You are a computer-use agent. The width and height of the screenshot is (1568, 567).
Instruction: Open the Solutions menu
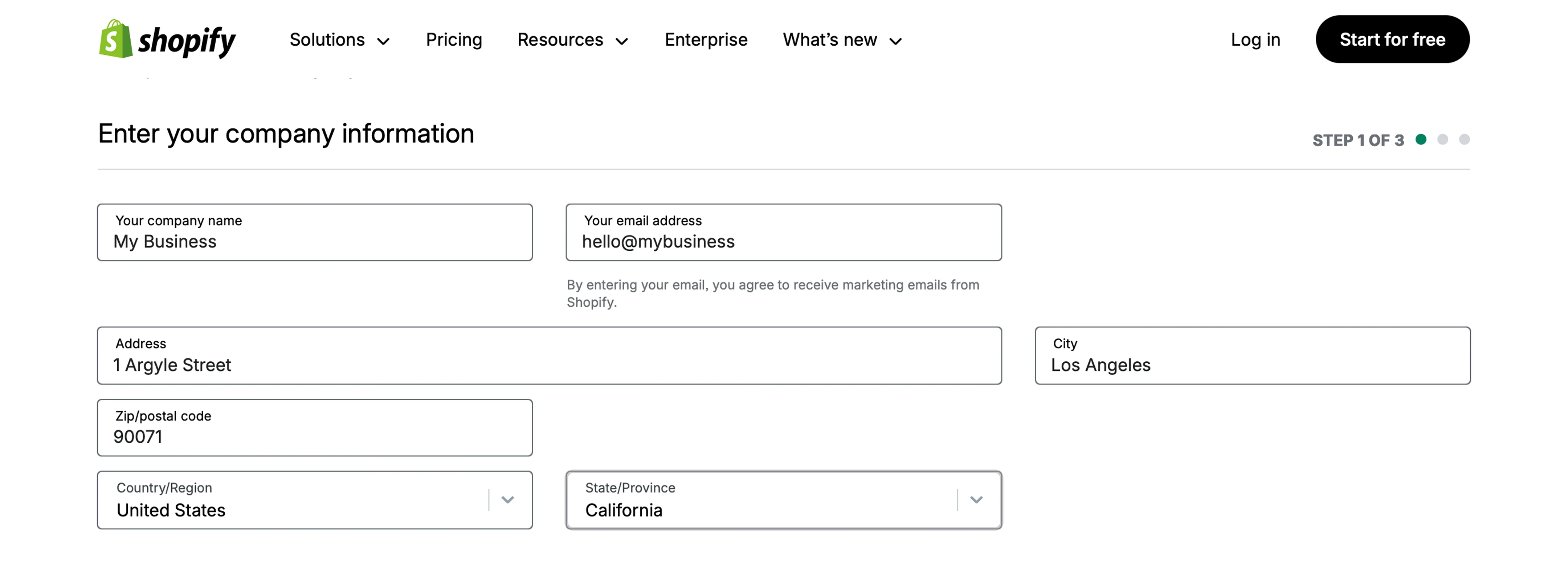coord(327,40)
